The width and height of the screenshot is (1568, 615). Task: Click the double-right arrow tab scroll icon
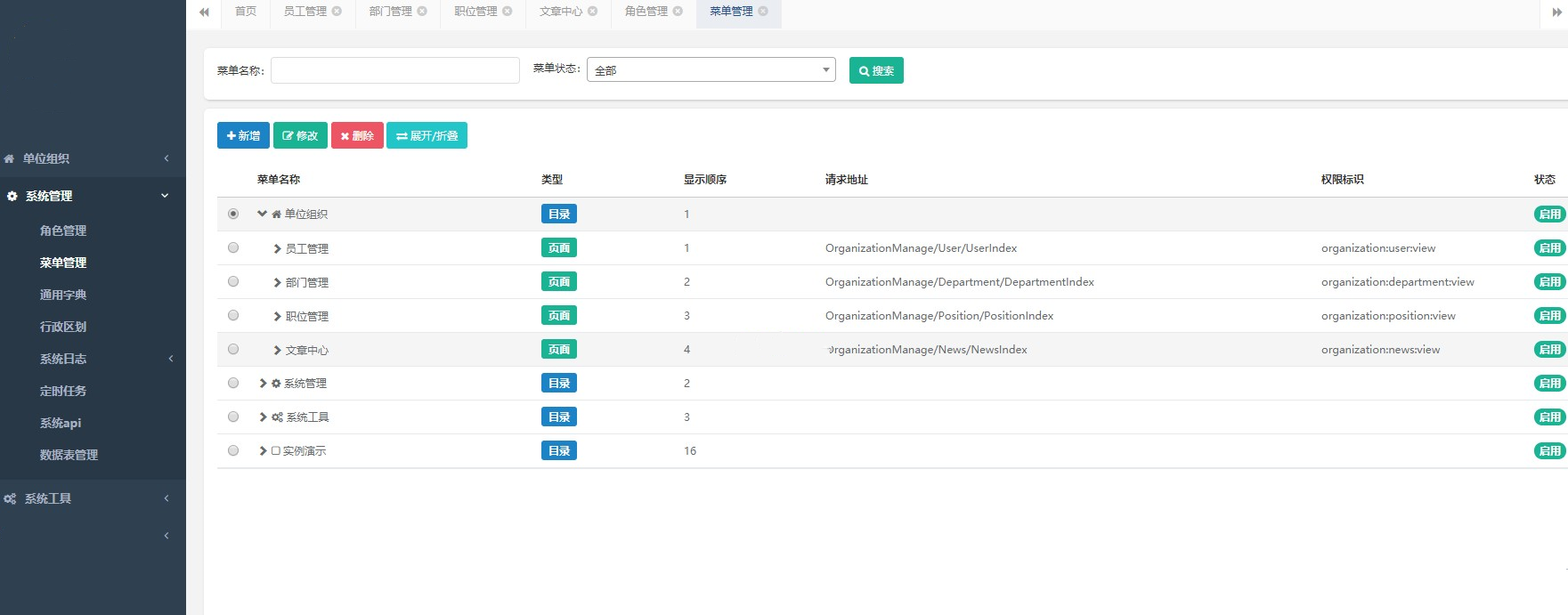click(1556, 12)
